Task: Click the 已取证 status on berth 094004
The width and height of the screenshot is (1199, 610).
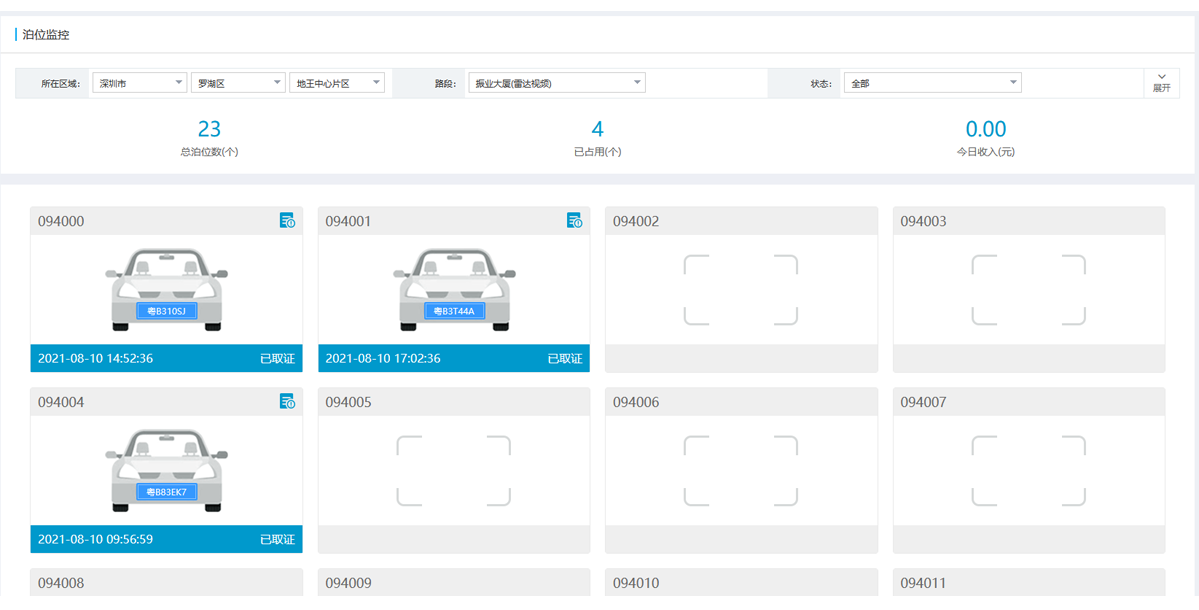Action: click(278, 539)
